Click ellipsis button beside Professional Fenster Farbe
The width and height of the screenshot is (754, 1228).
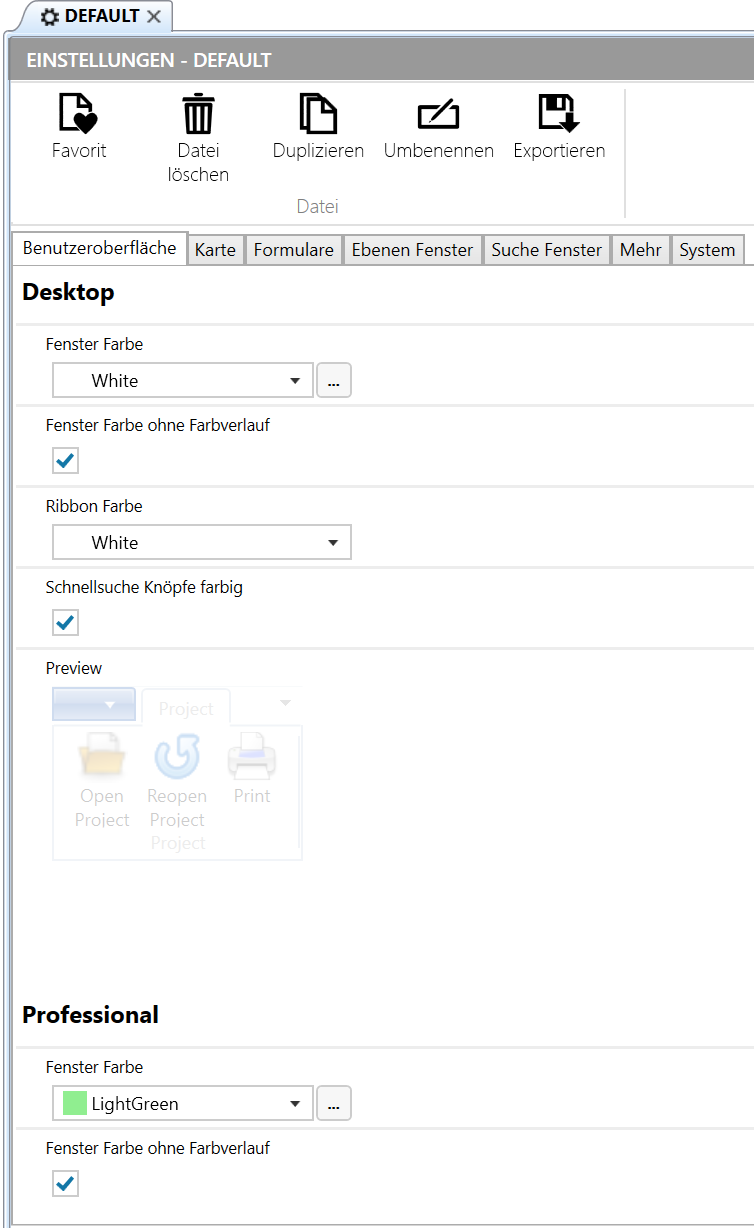[334, 1104]
